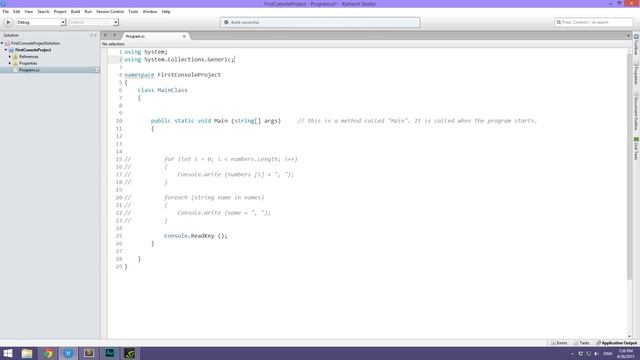Expand the References folder arrow

[10, 57]
